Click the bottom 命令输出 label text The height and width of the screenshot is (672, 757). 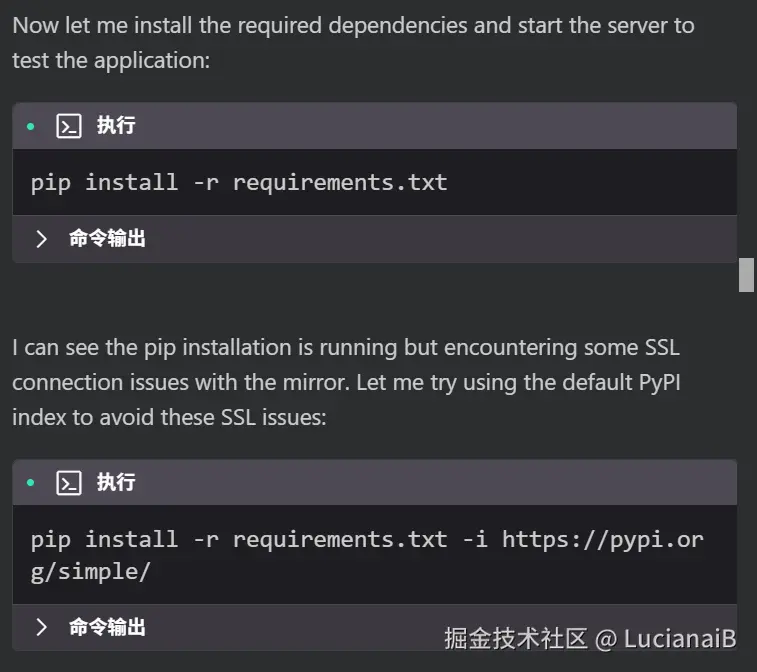pos(107,627)
